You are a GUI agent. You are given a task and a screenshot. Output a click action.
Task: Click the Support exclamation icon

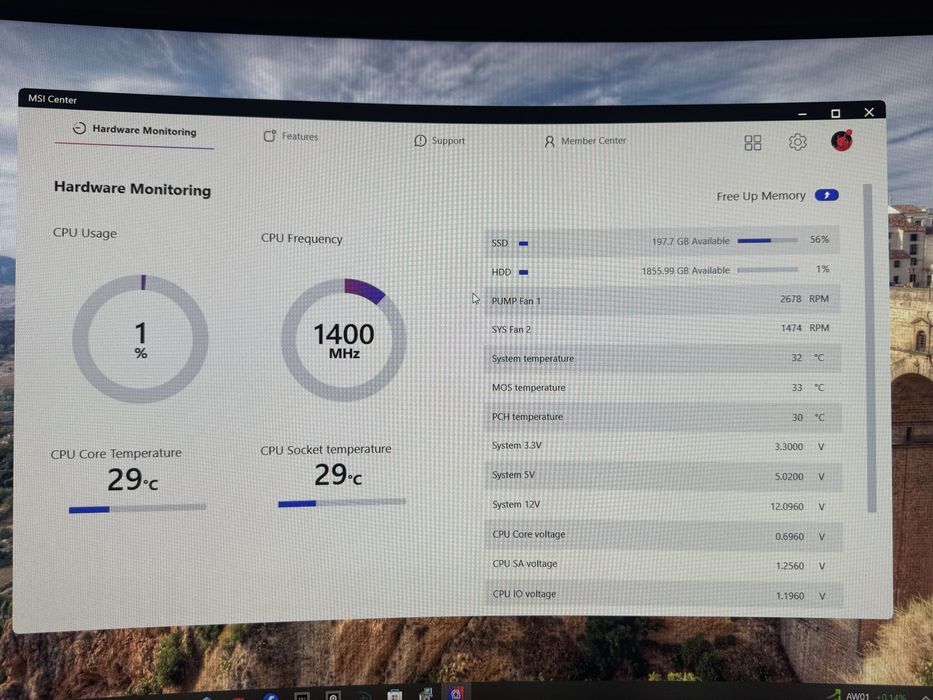click(x=420, y=140)
